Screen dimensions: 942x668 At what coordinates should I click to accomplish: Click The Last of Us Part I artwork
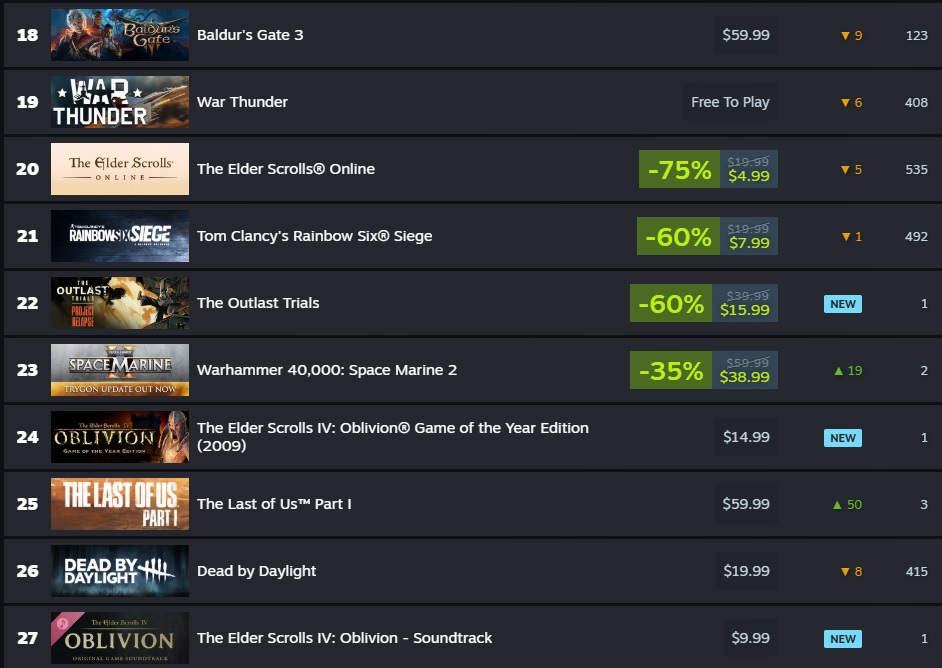[120, 503]
